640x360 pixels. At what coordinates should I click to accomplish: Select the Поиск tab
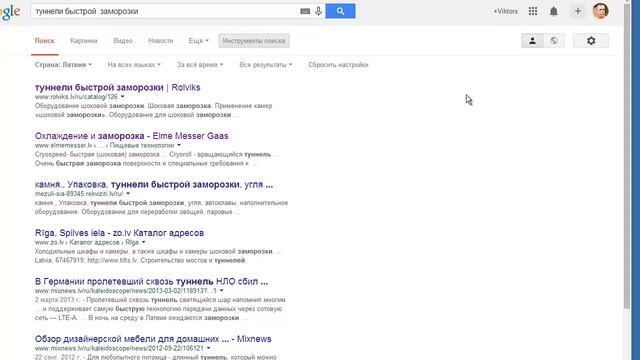[44, 41]
